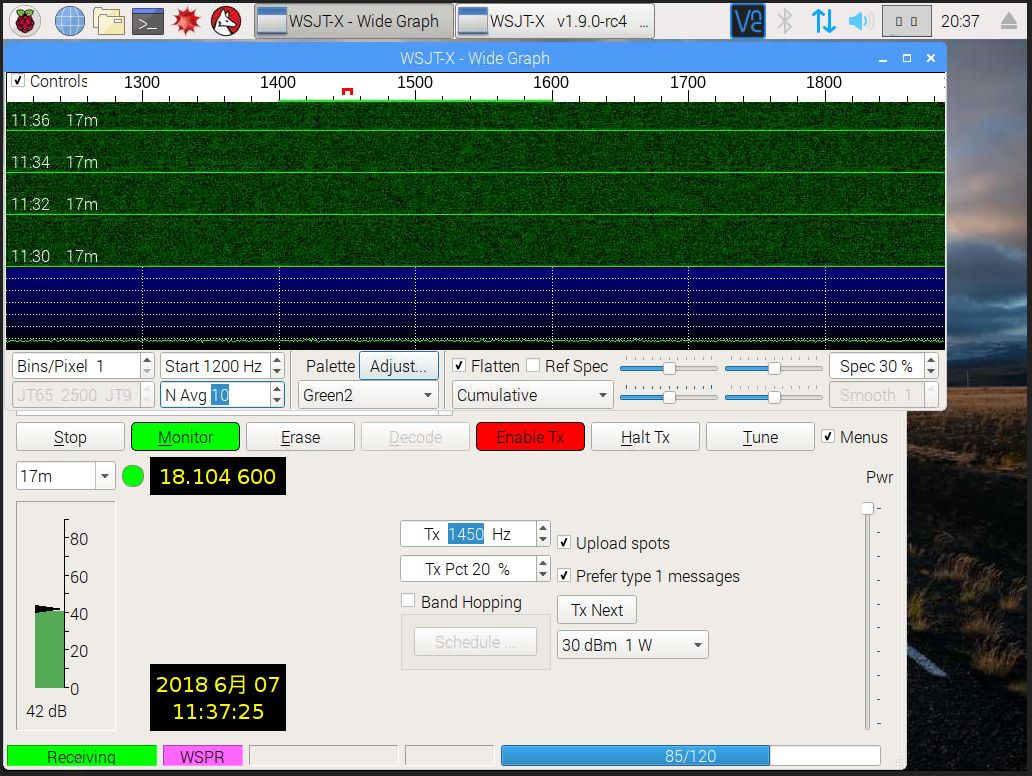Viewport: 1032px width, 776px height.
Task: Click the red Tx frequency marker on scale
Action: click(x=348, y=91)
